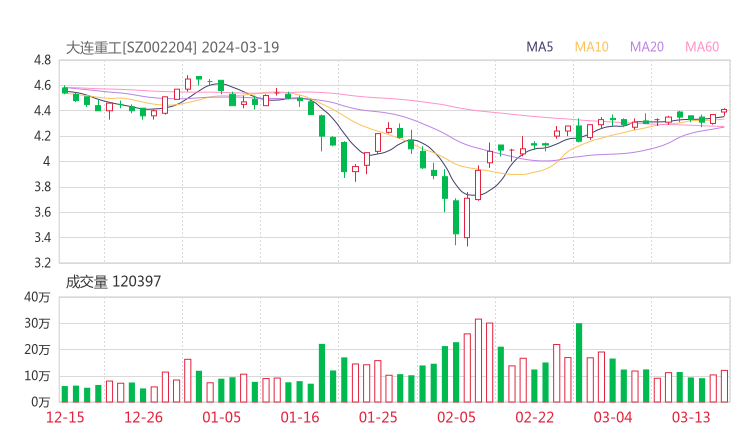Click the MA5 legend label
The height and width of the screenshot is (440, 740).
(x=539, y=47)
